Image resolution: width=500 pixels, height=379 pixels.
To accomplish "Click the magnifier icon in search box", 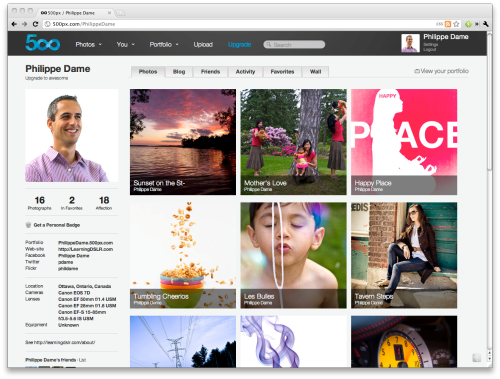I will point(269,44).
